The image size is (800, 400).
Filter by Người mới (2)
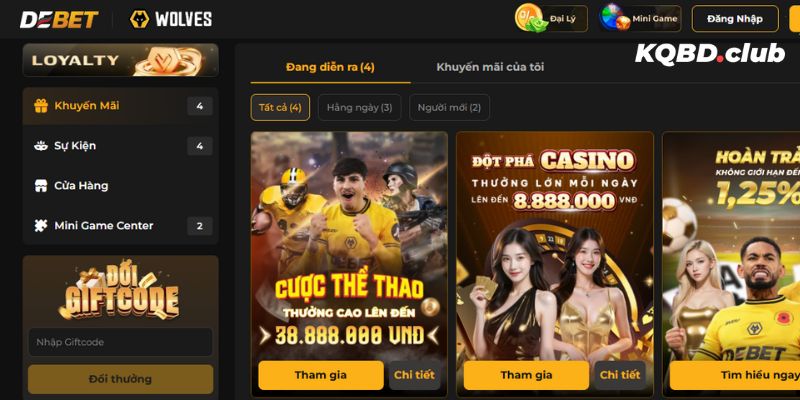click(x=449, y=108)
